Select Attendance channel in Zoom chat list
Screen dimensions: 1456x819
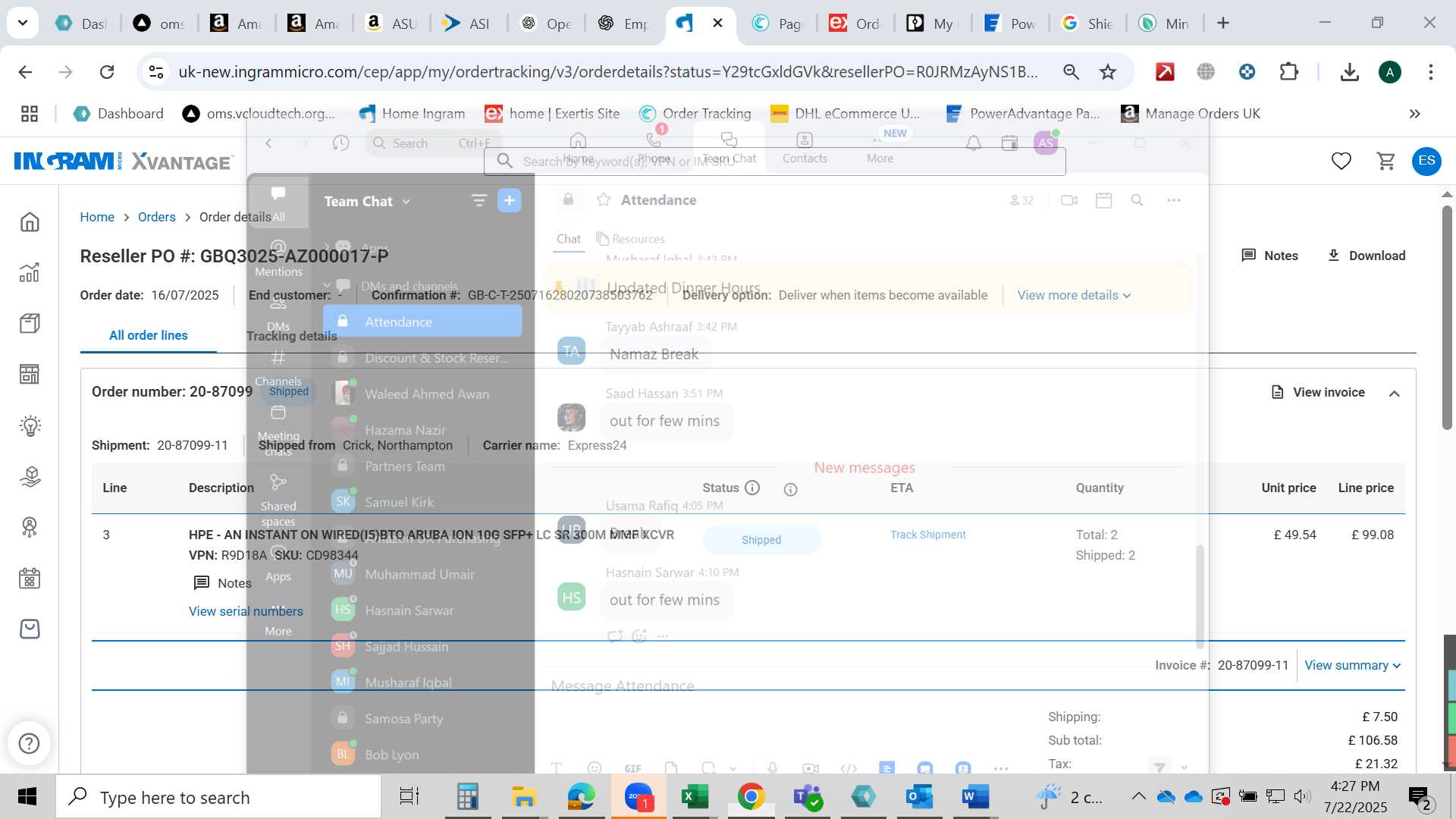(422, 322)
